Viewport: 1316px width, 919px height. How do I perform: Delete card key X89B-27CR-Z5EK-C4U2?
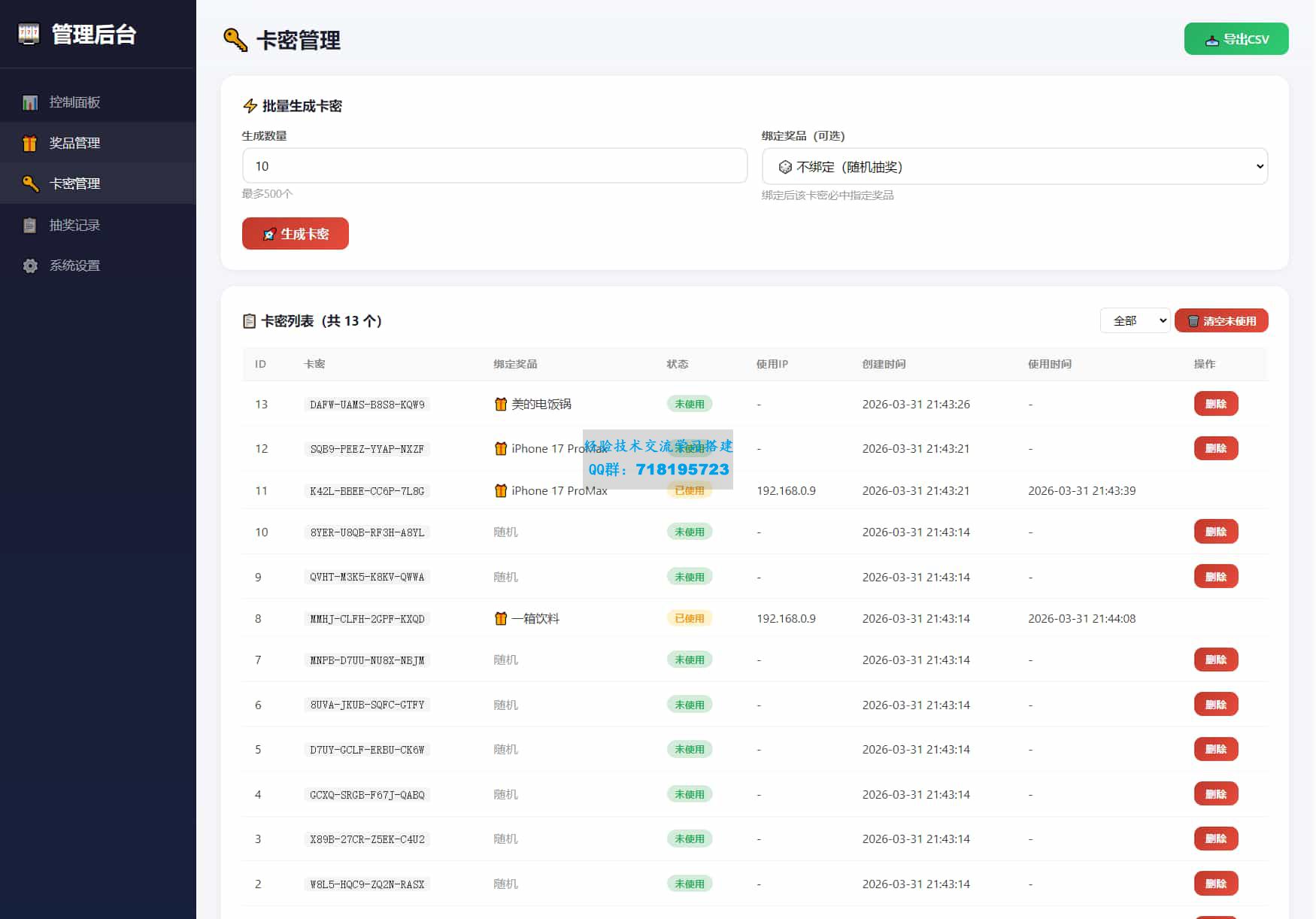coord(1216,839)
